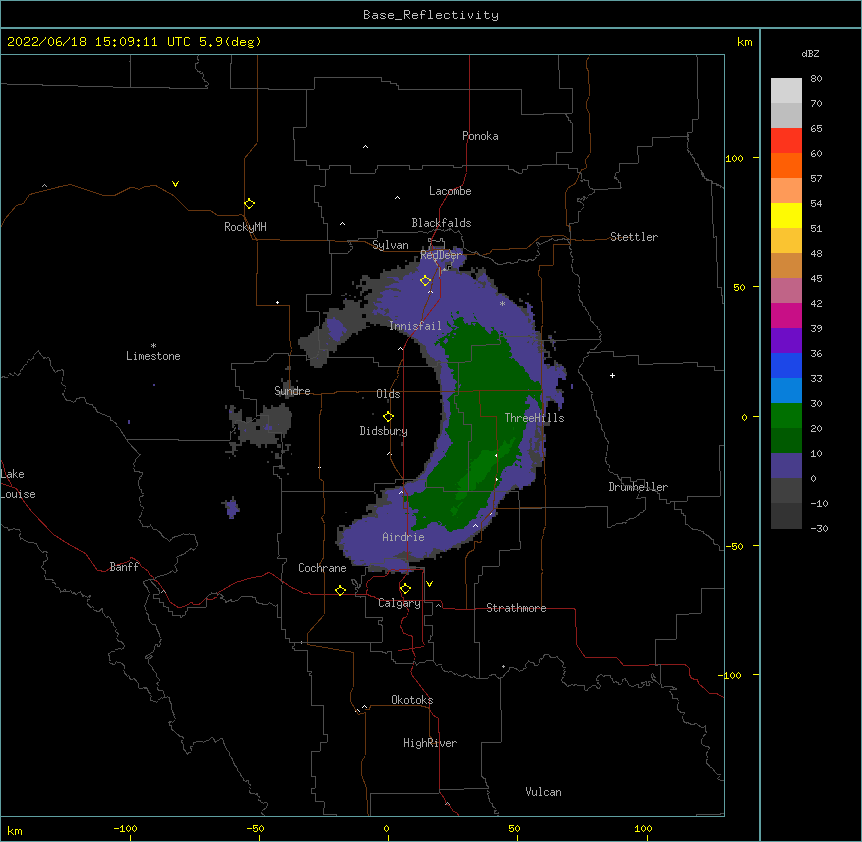Click the Olds label
This screenshot has width=862, height=842.
click(388, 394)
